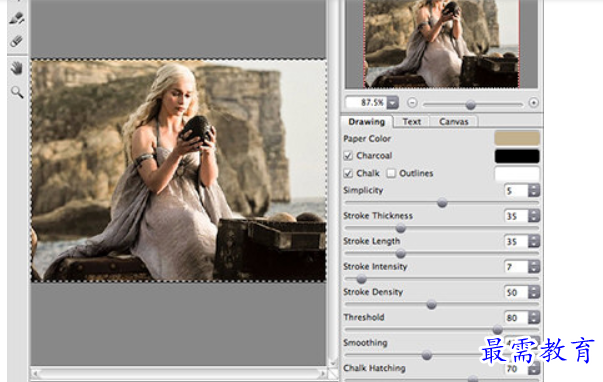Click the Threshold value field
The image size is (603, 382).
tap(516, 317)
